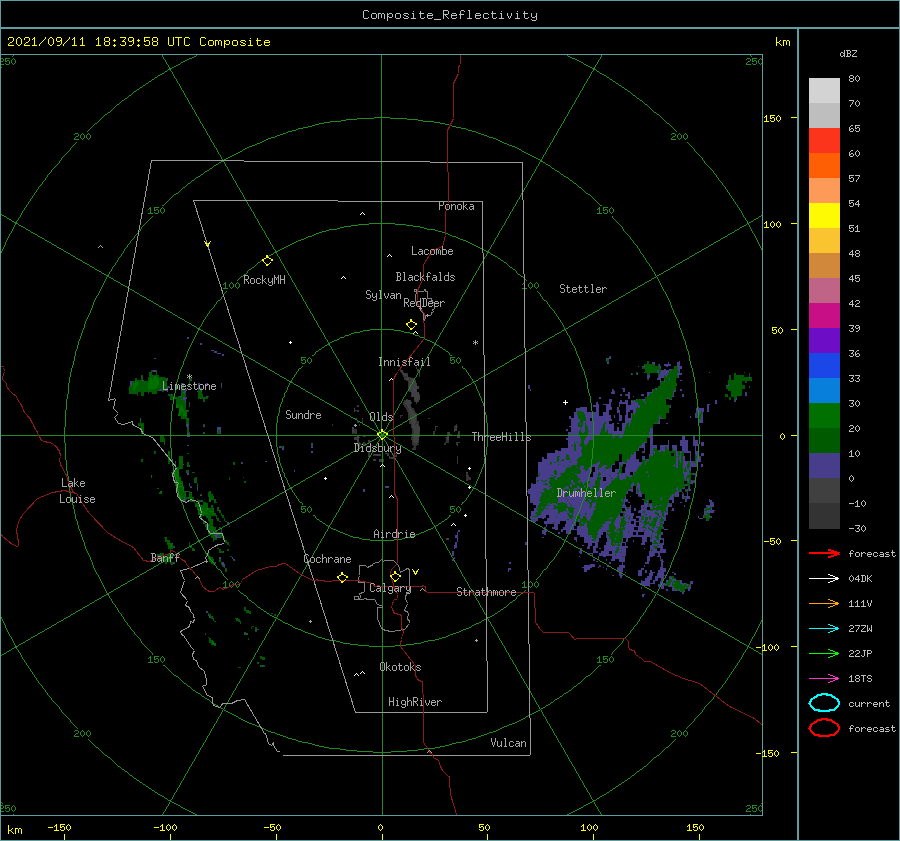Click the Strathmore town label
Viewport: 900px width, 841px height.
click(x=486, y=592)
